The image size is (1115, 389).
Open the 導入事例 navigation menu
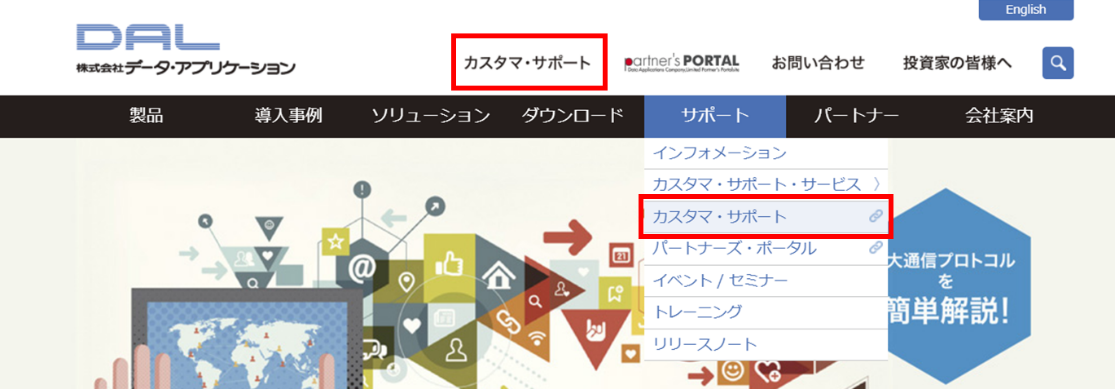click(289, 116)
